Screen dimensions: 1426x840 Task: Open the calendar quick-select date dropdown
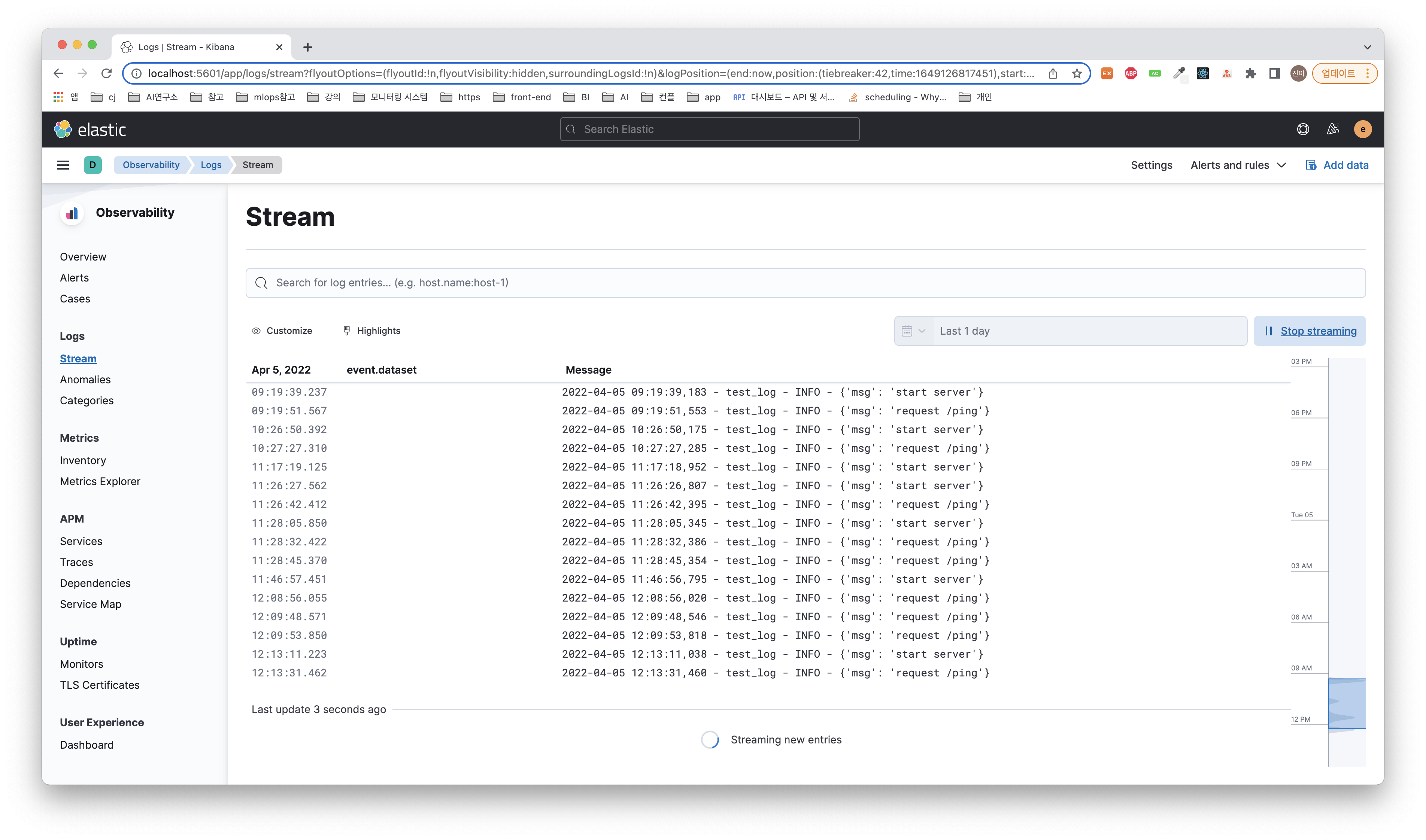coord(913,331)
